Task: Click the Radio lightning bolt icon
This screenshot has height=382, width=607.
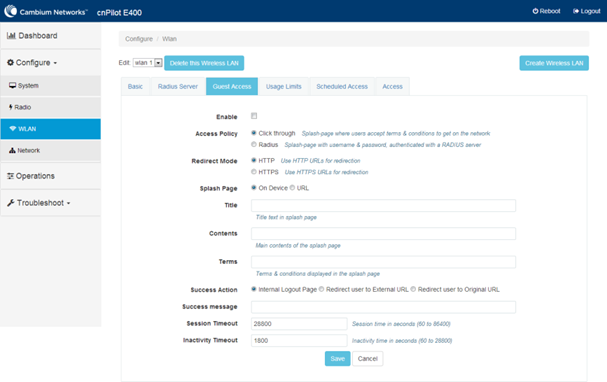Action: tap(11, 107)
